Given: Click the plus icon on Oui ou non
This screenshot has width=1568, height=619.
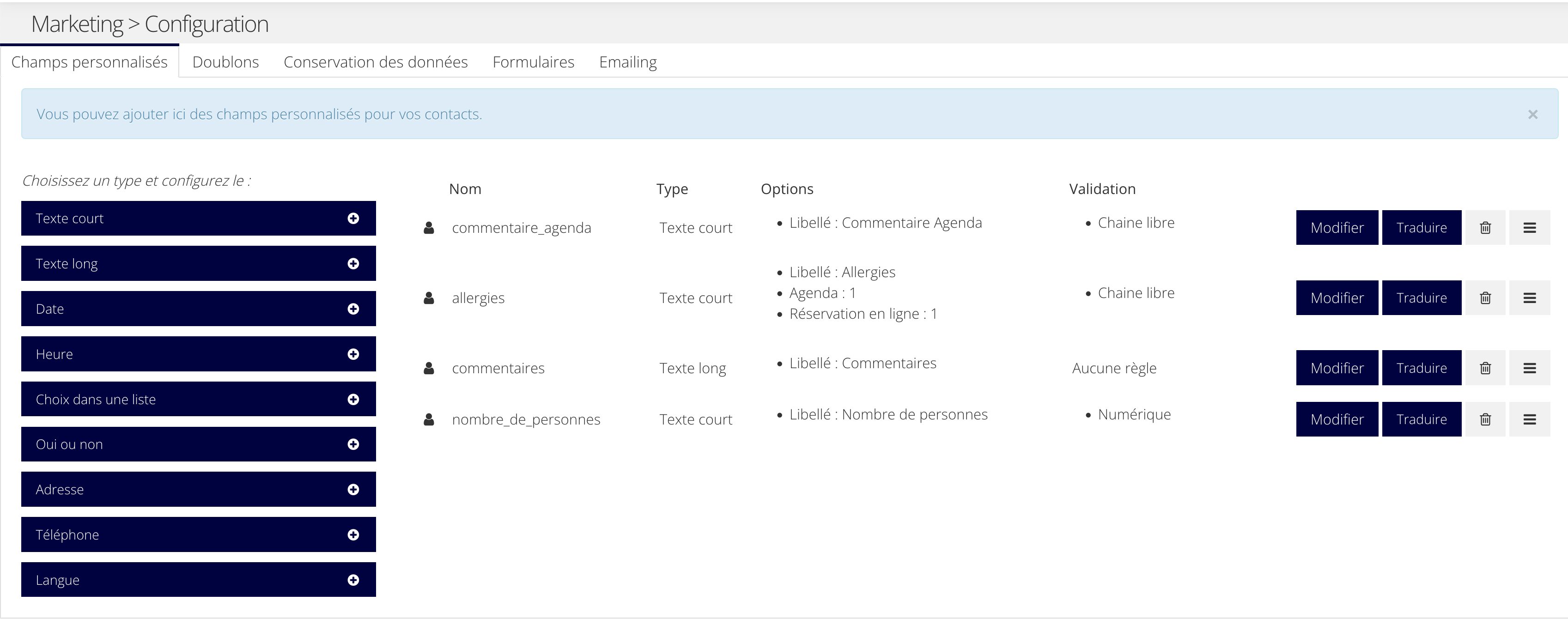Looking at the screenshot, I should [x=353, y=444].
